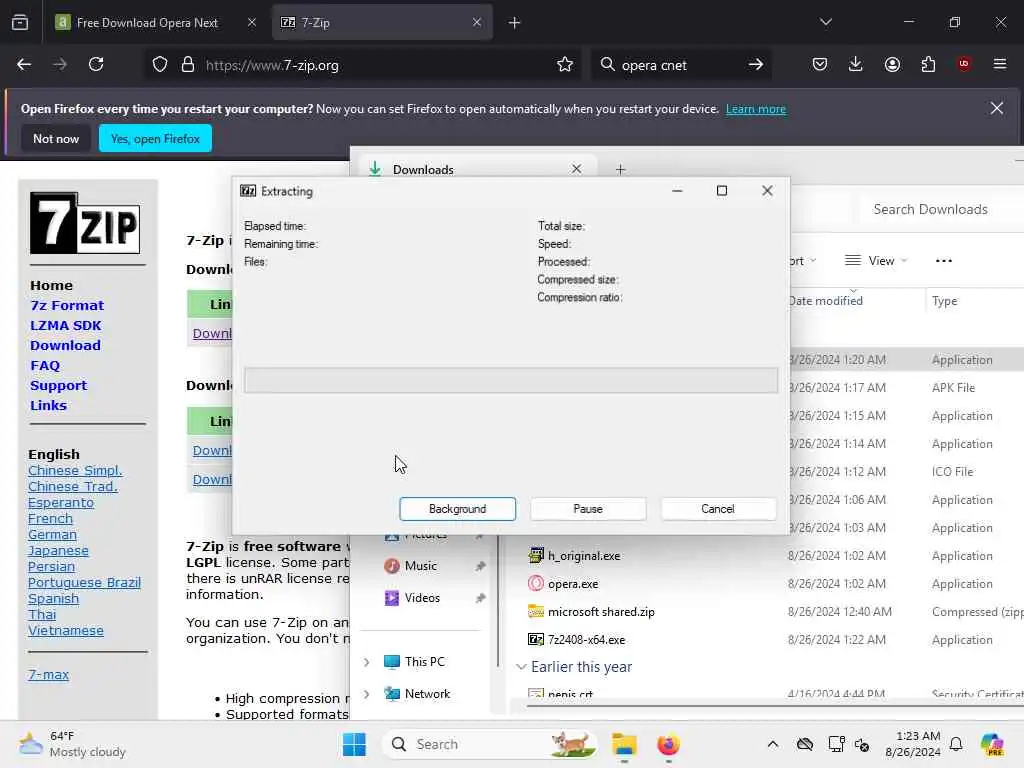The width and height of the screenshot is (1024, 768).
Task: Select opera.exe file
Action: tap(573, 584)
